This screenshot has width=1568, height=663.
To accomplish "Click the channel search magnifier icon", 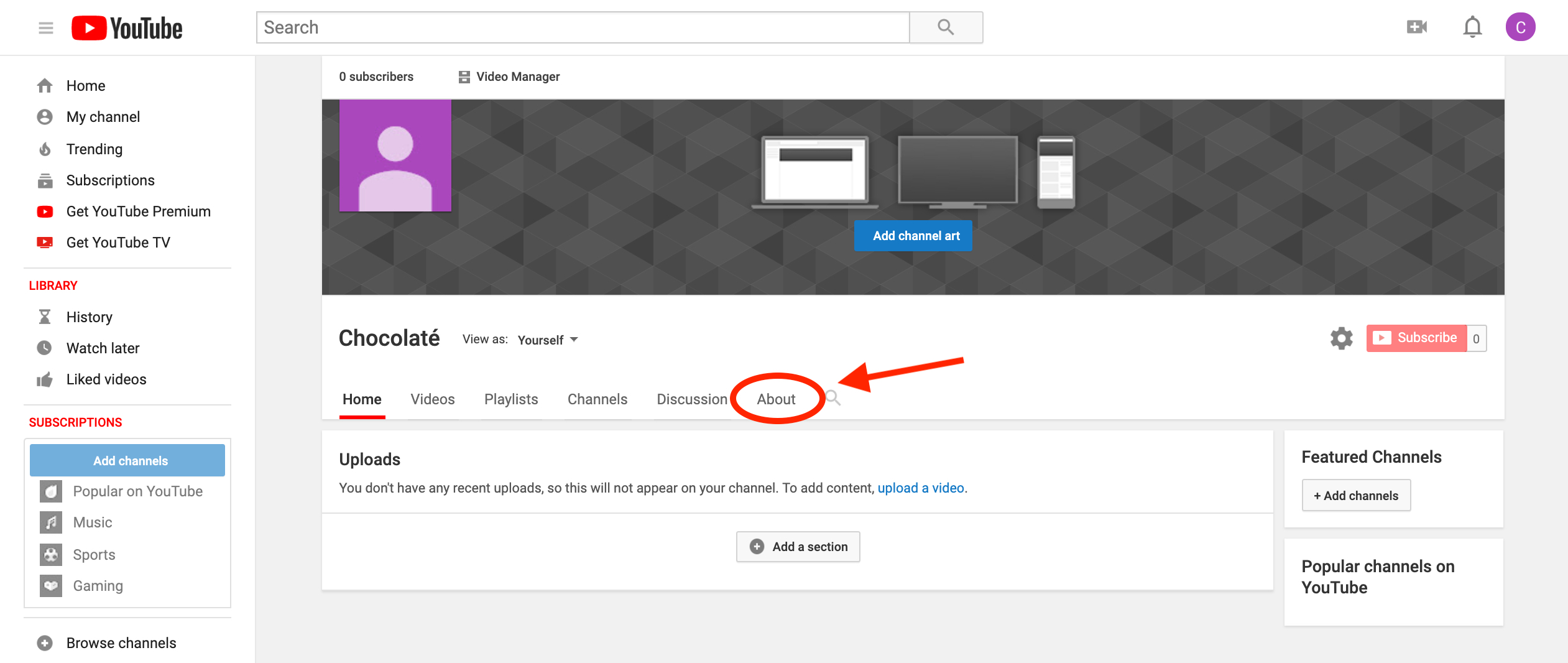I will [x=833, y=398].
